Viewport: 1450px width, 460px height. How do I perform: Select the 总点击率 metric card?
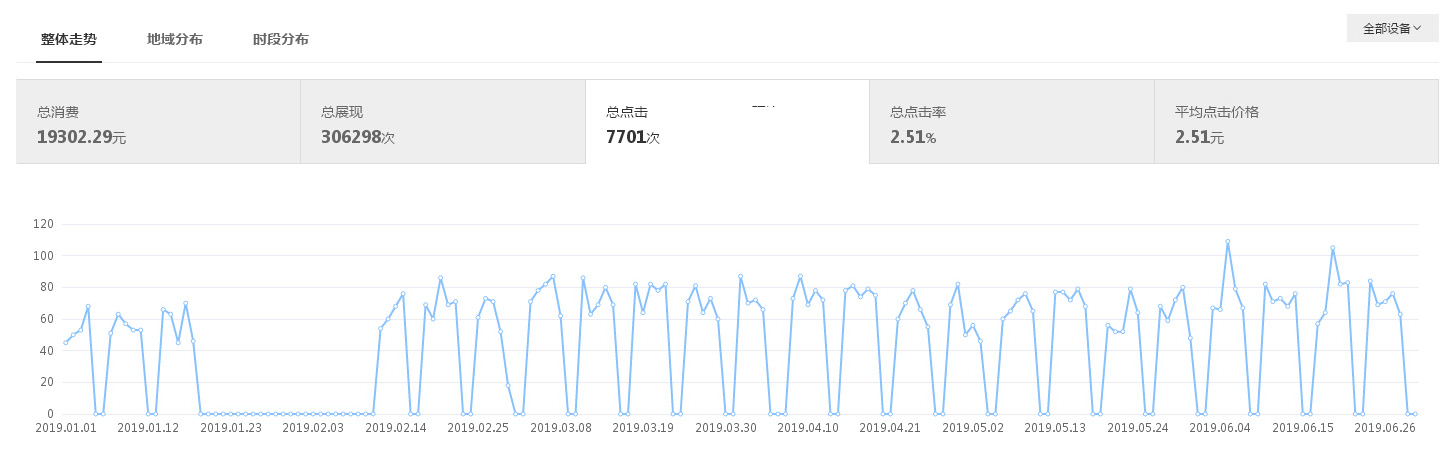[1012, 121]
